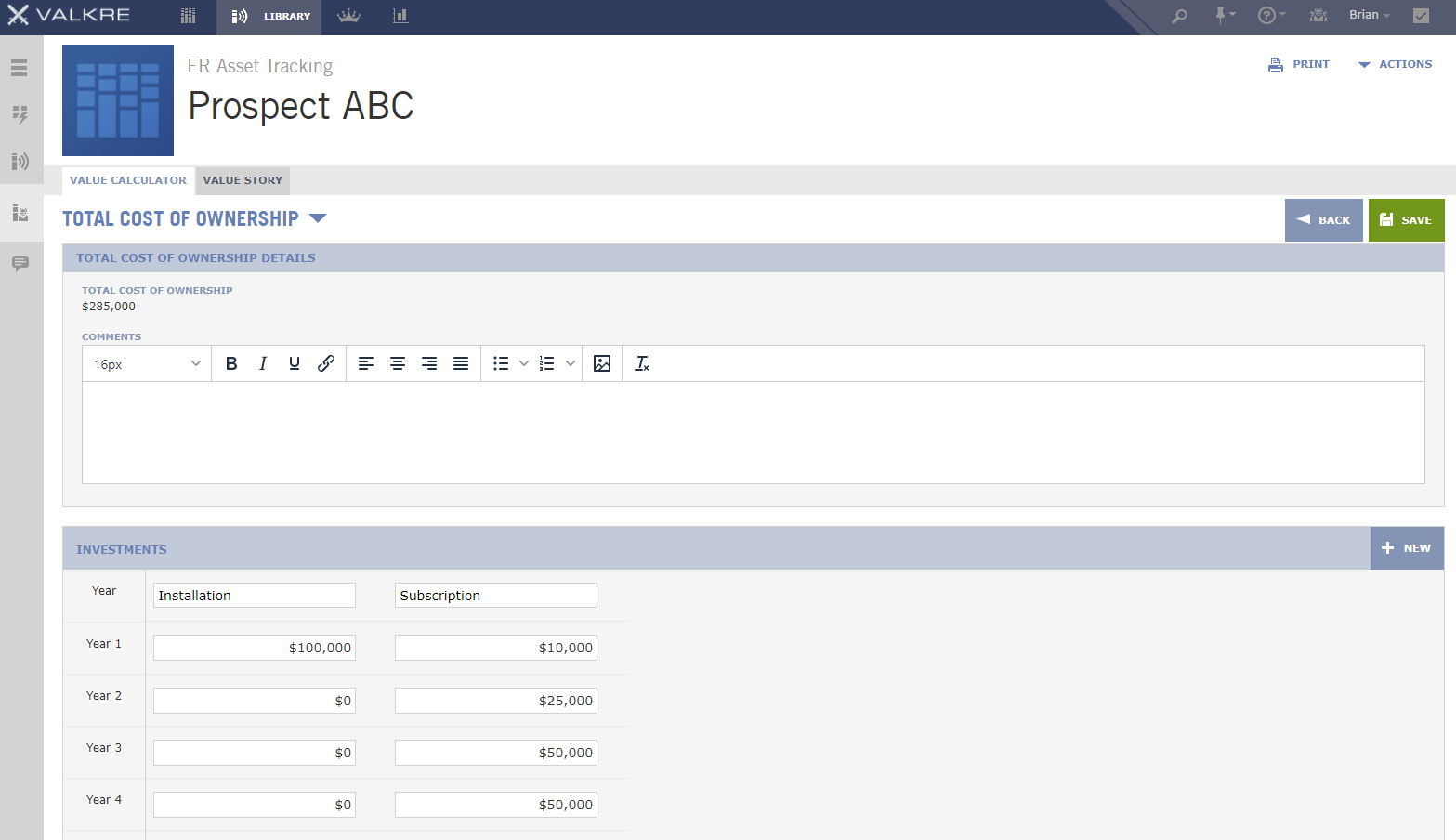The image size is (1456, 840).
Task: Open the Actions dropdown
Action: (1395, 64)
